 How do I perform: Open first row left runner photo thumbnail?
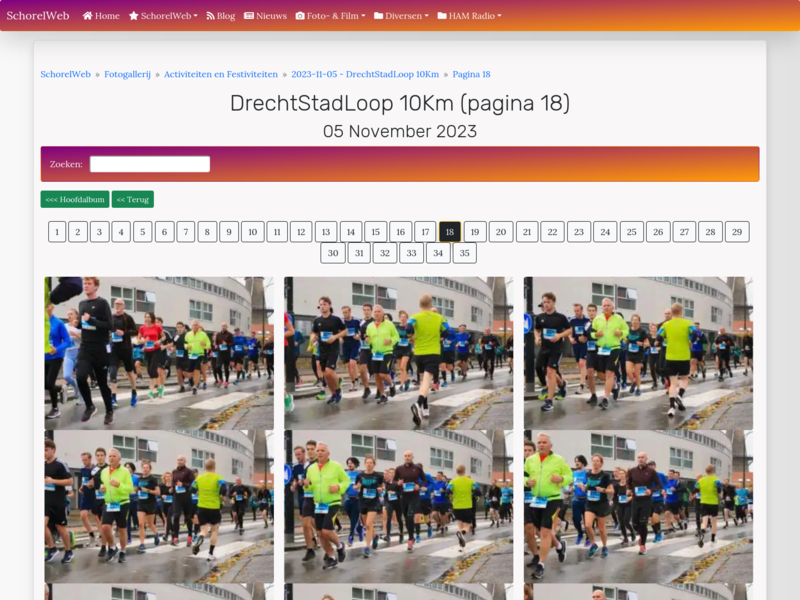159,353
